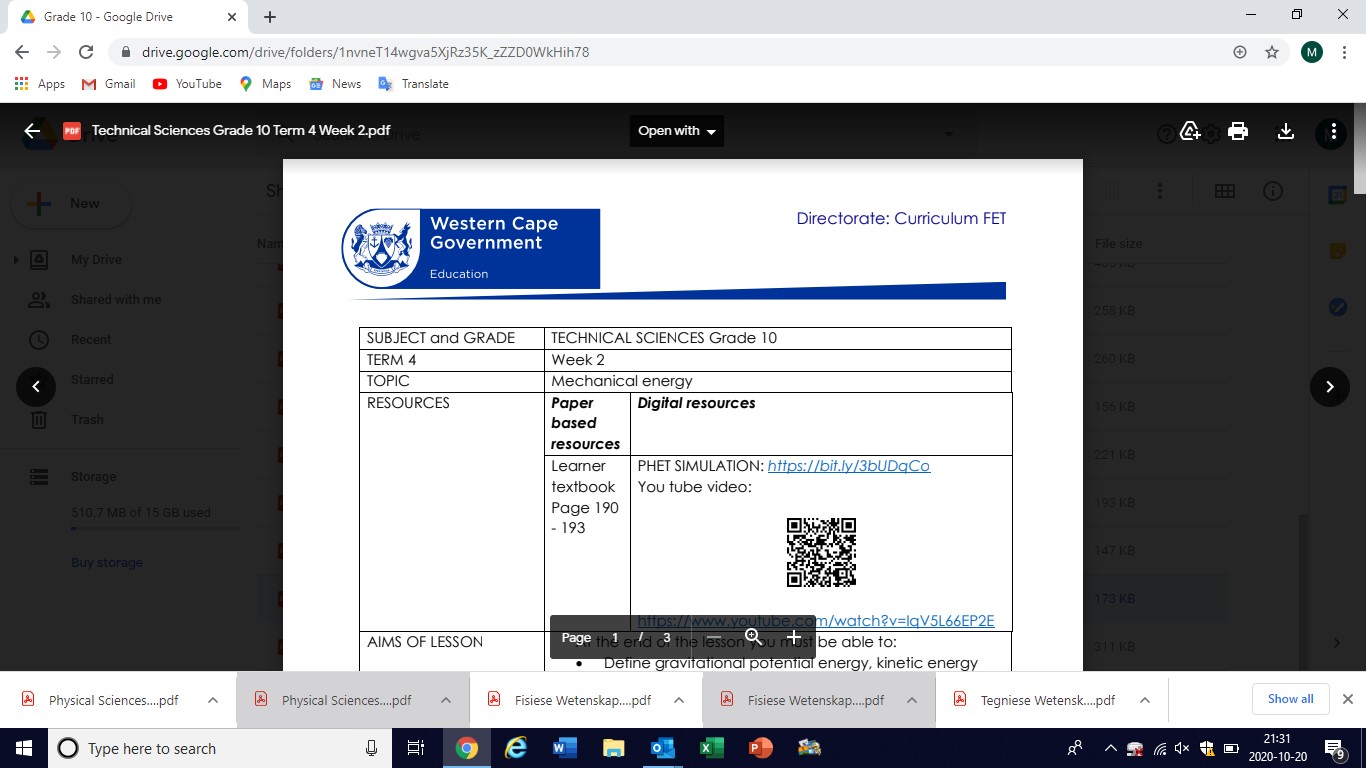The height and width of the screenshot is (768, 1366).
Task: Open Apps bookmarks shortcut
Action: 40,84
